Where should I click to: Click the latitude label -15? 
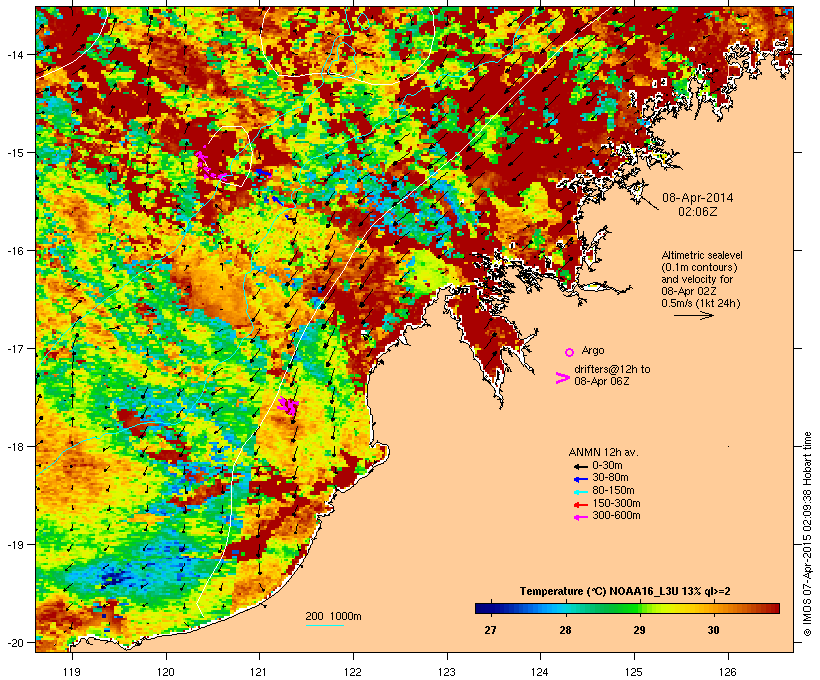click(x=15, y=153)
